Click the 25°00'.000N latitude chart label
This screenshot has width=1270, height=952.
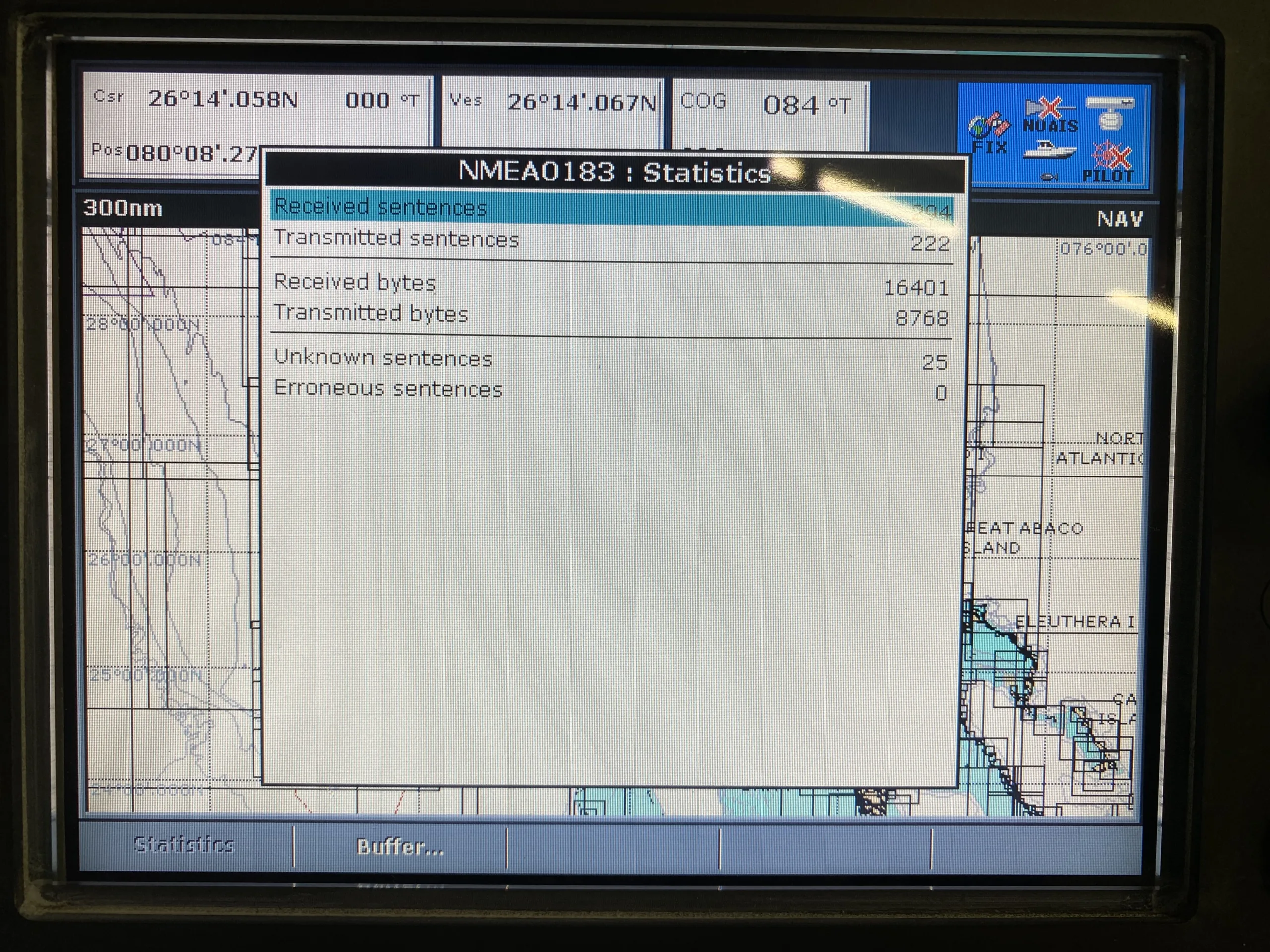(146, 675)
